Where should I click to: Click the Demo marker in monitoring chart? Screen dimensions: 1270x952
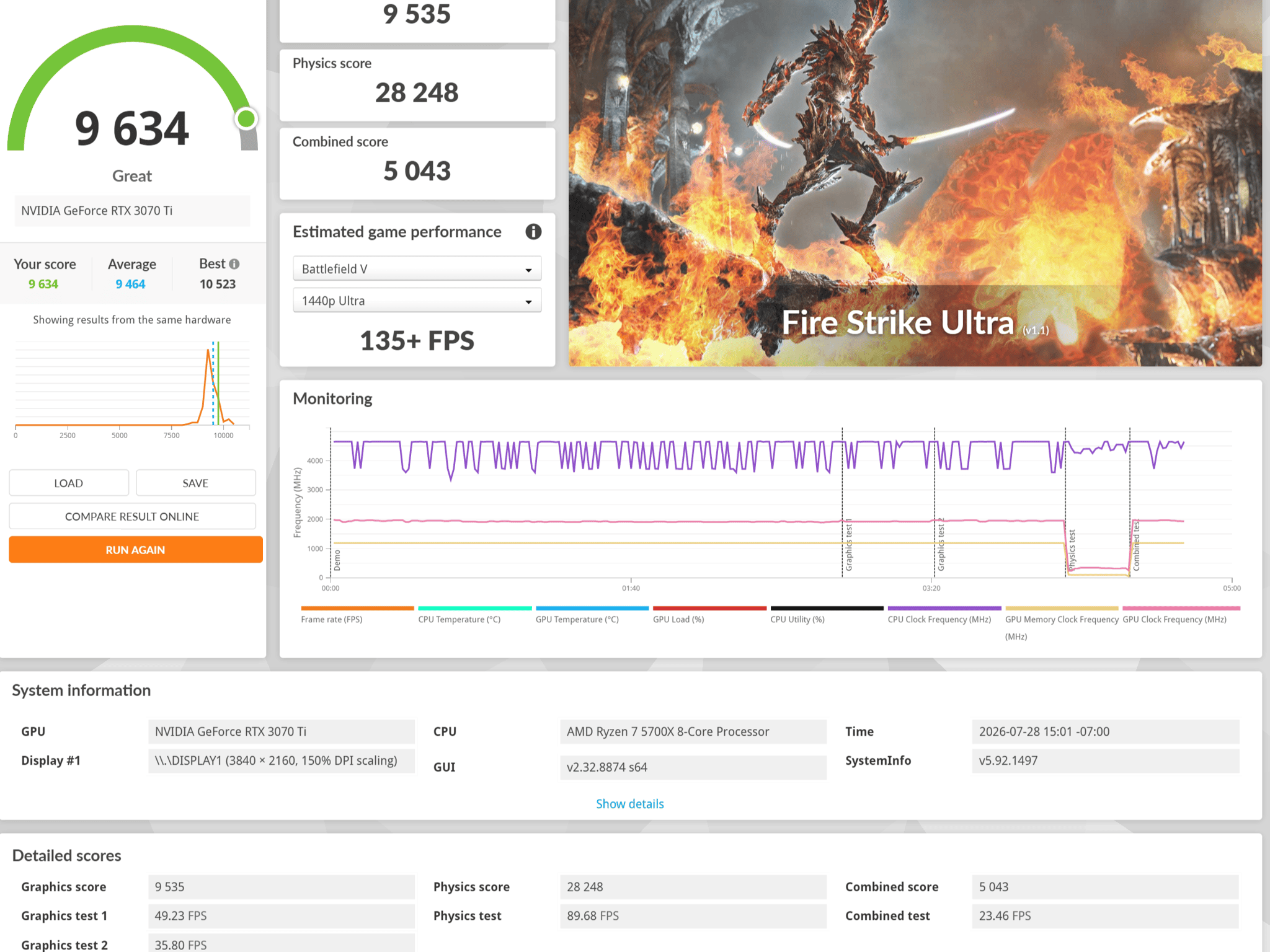pos(337,560)
